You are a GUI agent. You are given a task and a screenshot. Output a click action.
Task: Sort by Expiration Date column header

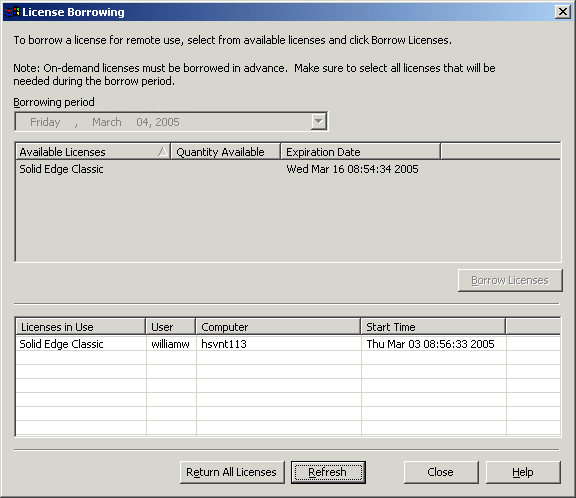click(360, 151)
